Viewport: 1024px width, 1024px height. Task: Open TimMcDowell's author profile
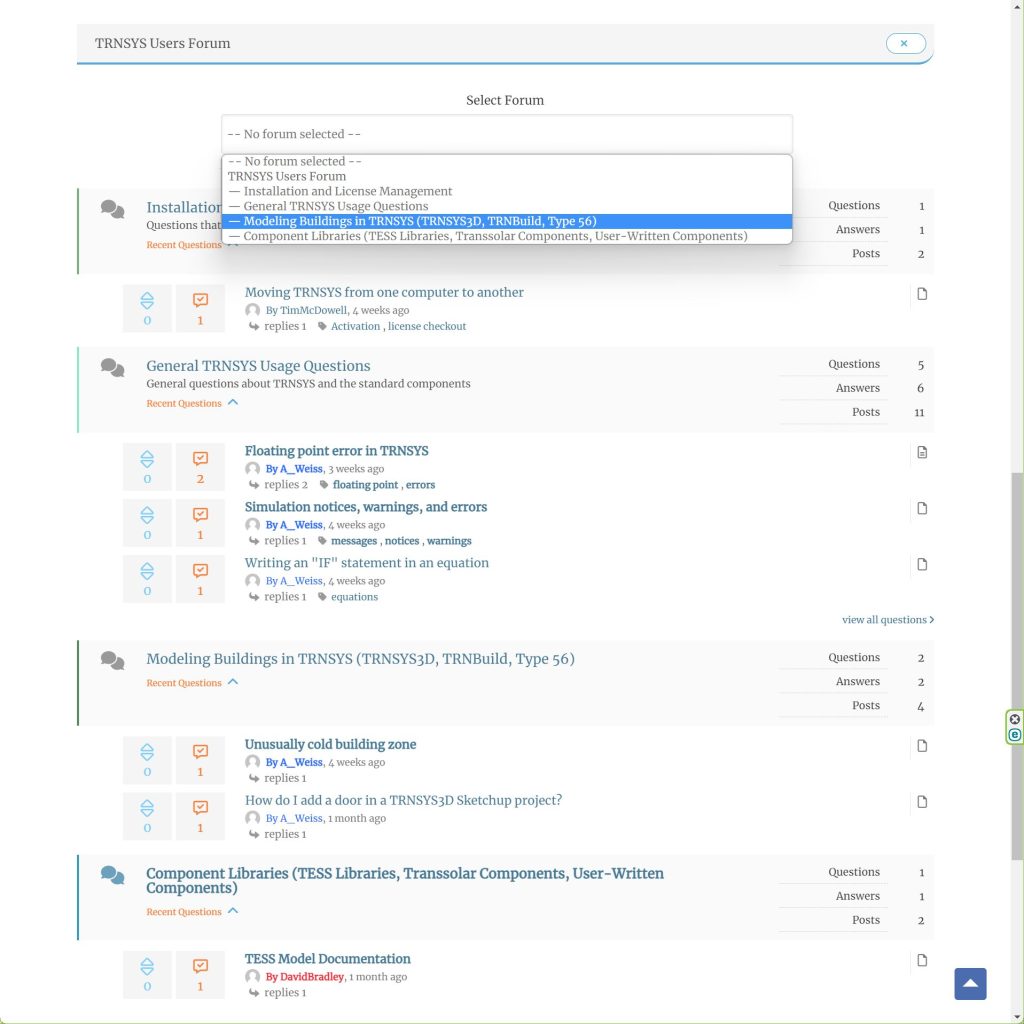point(313,311)
